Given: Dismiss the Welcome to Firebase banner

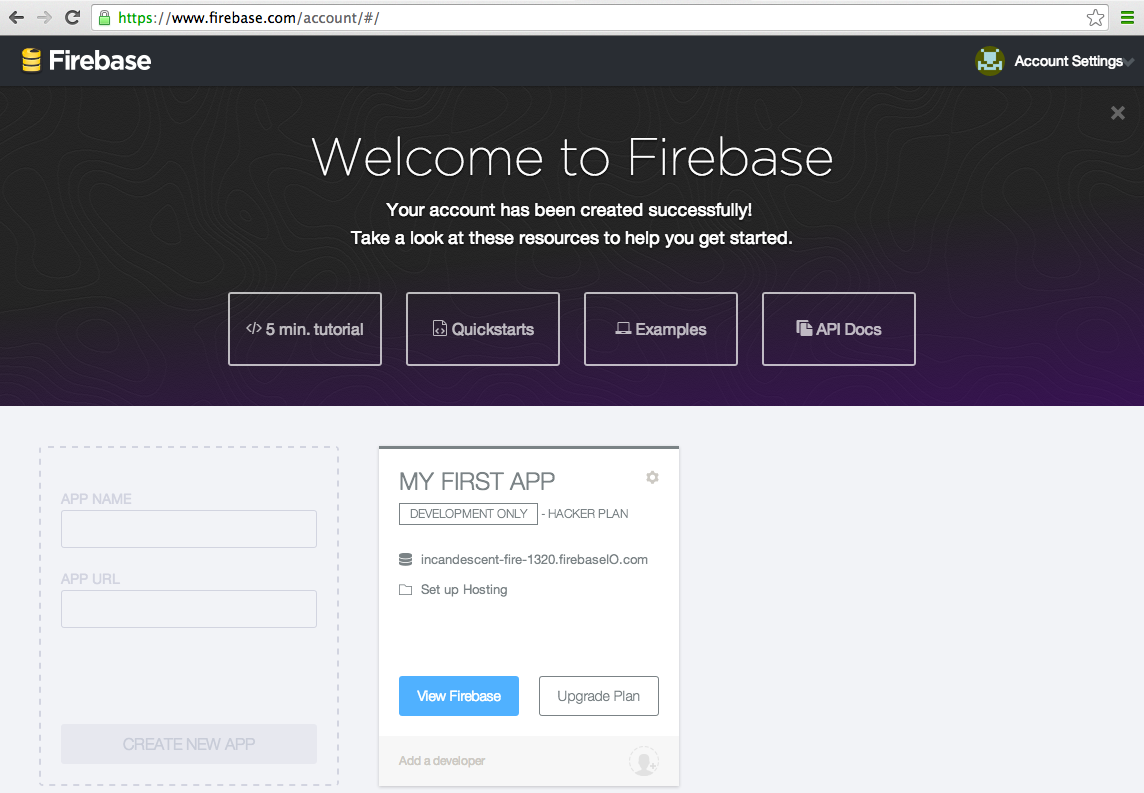Looking at the screenshot, I should [1117, 113].
